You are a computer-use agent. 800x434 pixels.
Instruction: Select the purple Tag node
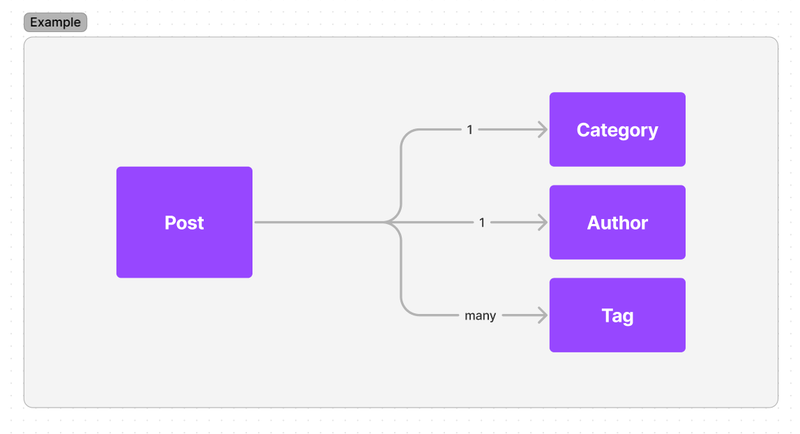pyautogui.click(x=617, y=315)
